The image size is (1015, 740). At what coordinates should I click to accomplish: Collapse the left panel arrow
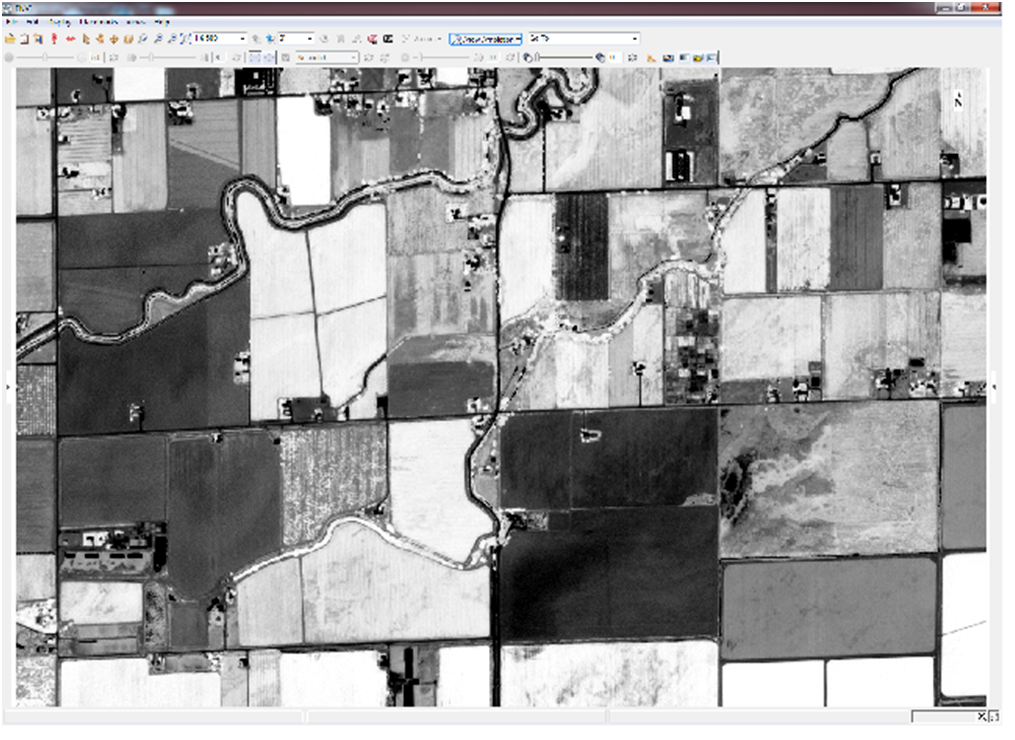[8, 387]
